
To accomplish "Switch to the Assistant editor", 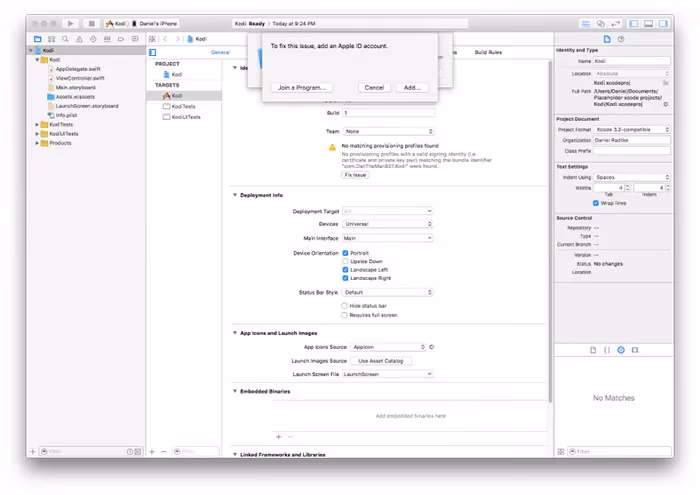I will coord(601,23).
